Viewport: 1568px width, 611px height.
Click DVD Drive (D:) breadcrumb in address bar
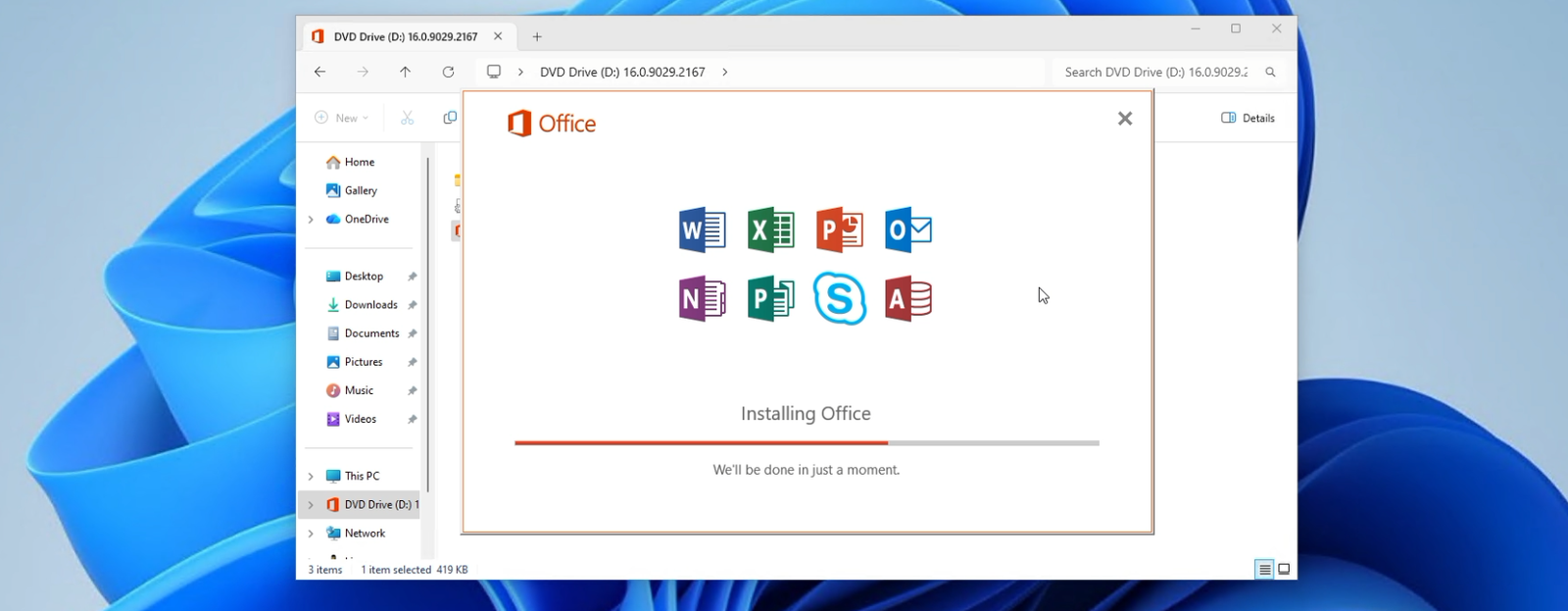pyautogui.click(x=622, y=72)
